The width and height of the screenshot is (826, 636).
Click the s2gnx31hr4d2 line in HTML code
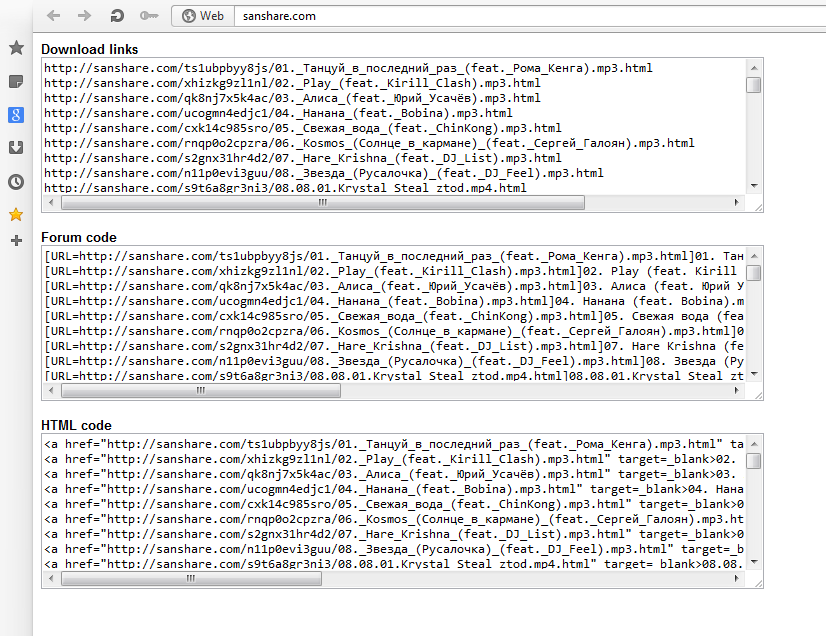point(394,534)
